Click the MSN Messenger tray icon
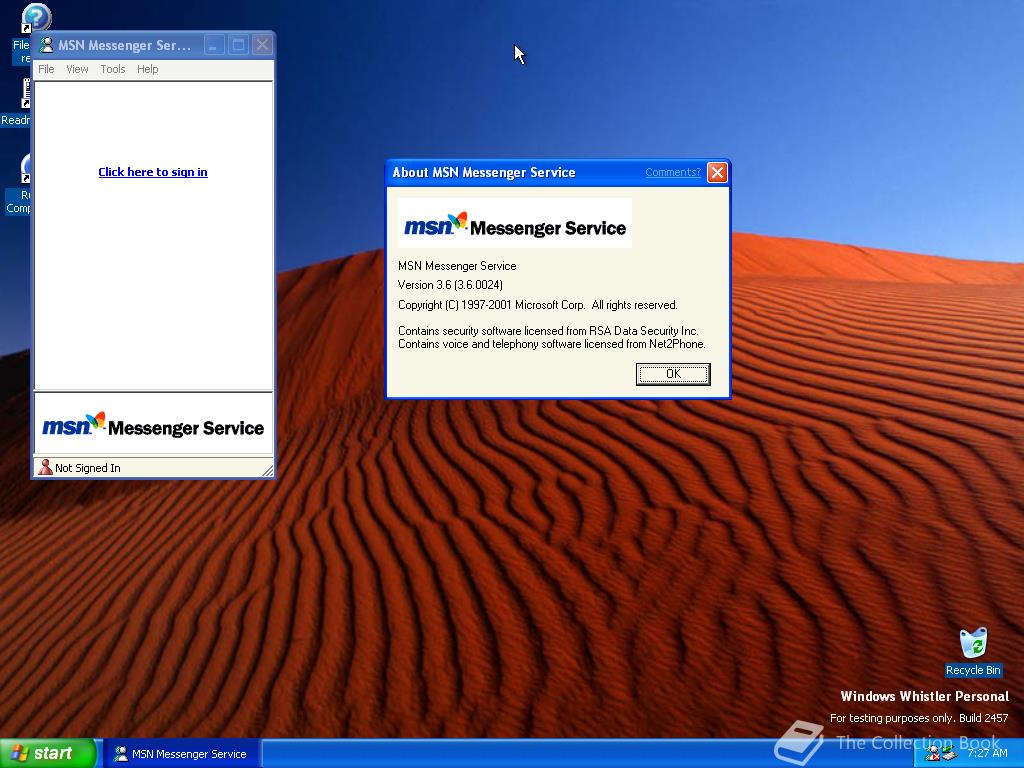 click(932, 754)
